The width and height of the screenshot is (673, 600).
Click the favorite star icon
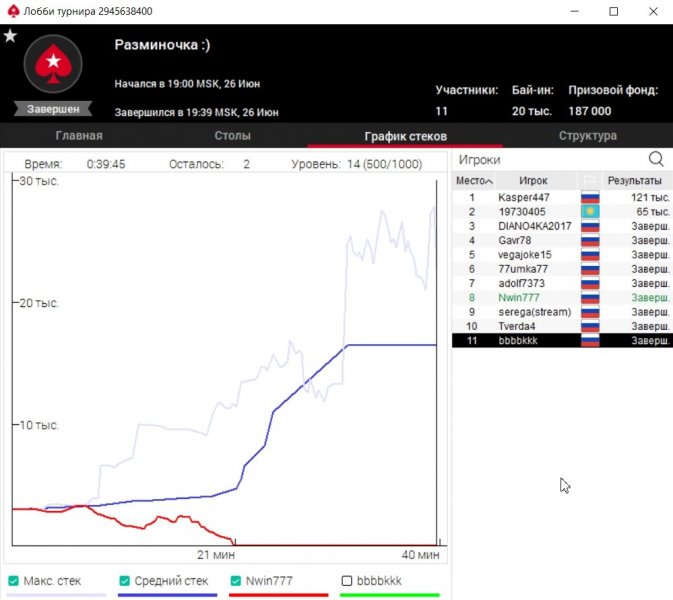tap(10, 36)
